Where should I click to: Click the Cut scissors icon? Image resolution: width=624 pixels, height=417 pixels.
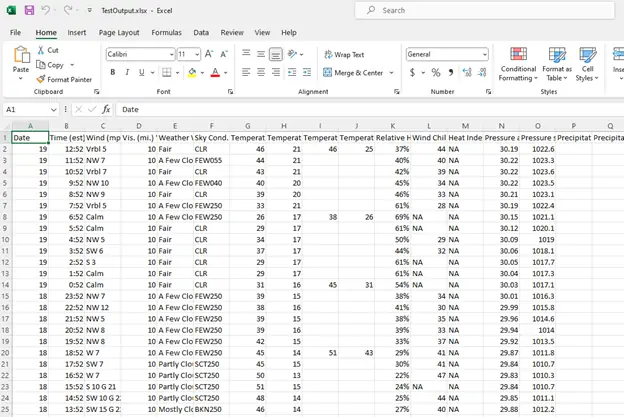pos(40,50)
